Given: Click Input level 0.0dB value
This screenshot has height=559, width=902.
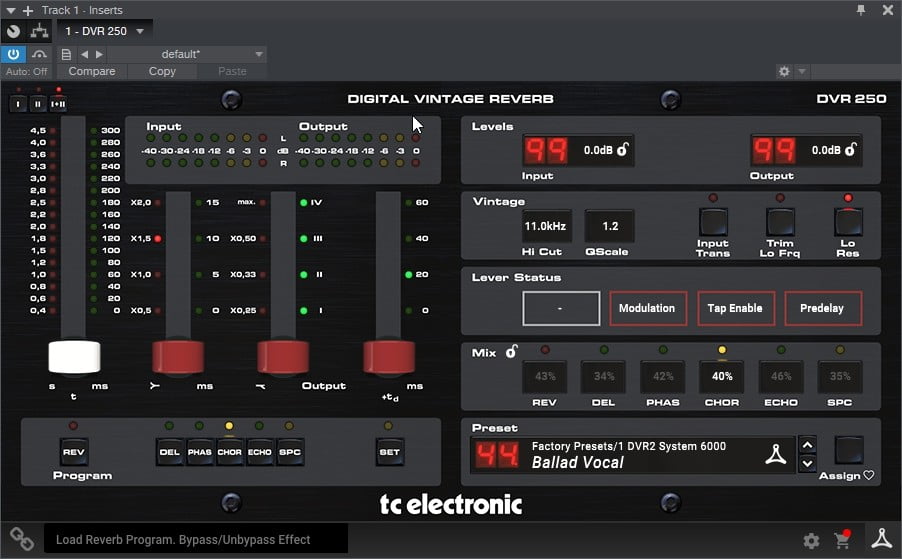Looking at the screenshot, I should (x=598, y=150).
